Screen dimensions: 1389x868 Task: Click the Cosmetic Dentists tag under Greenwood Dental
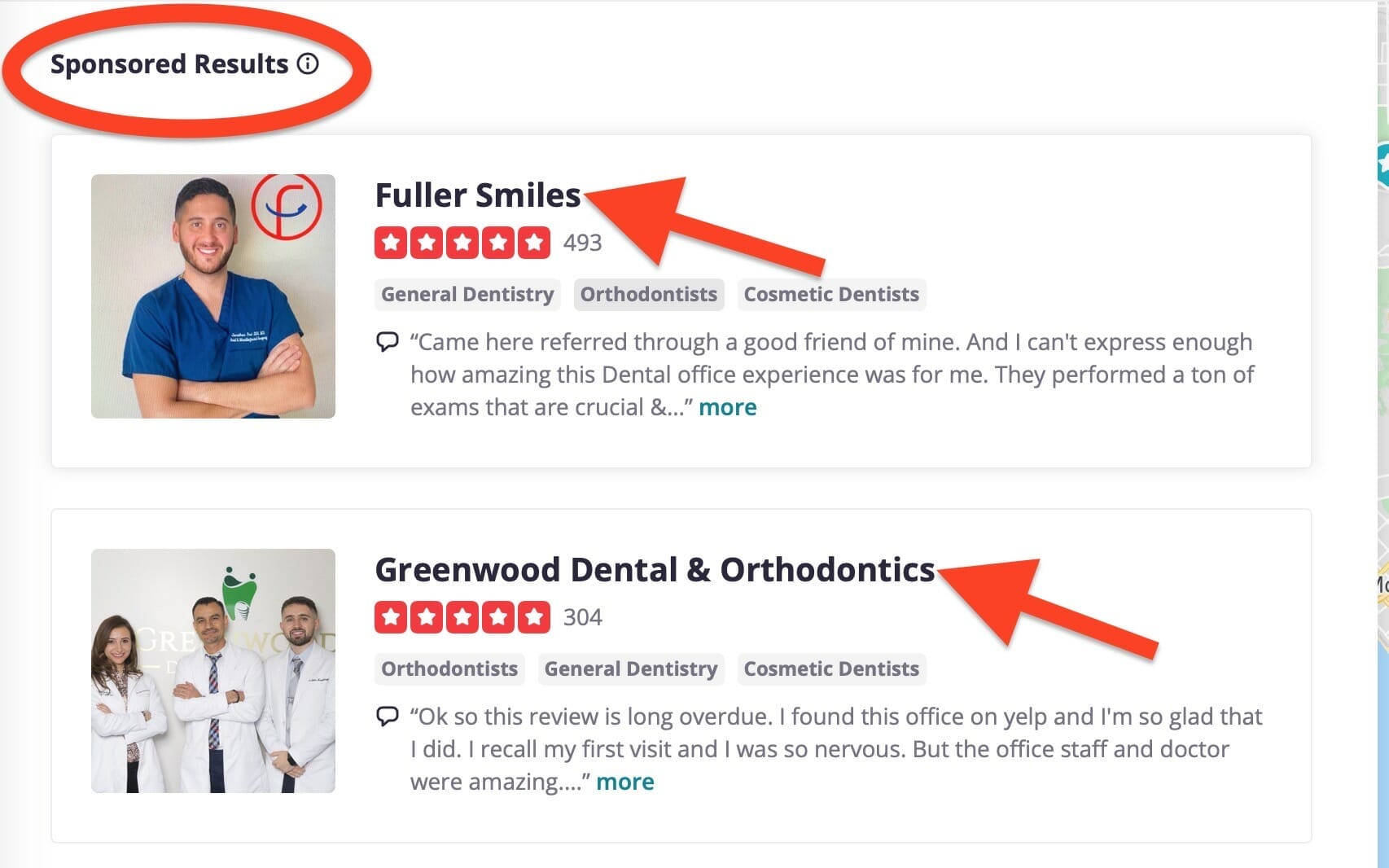830,669
